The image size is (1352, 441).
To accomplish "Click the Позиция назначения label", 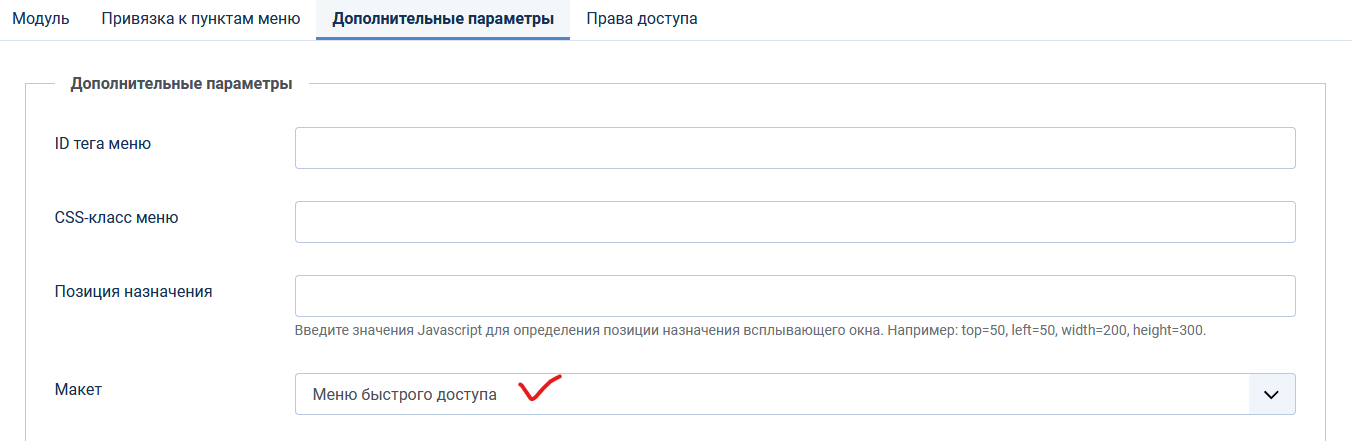I will click(133, 292).
